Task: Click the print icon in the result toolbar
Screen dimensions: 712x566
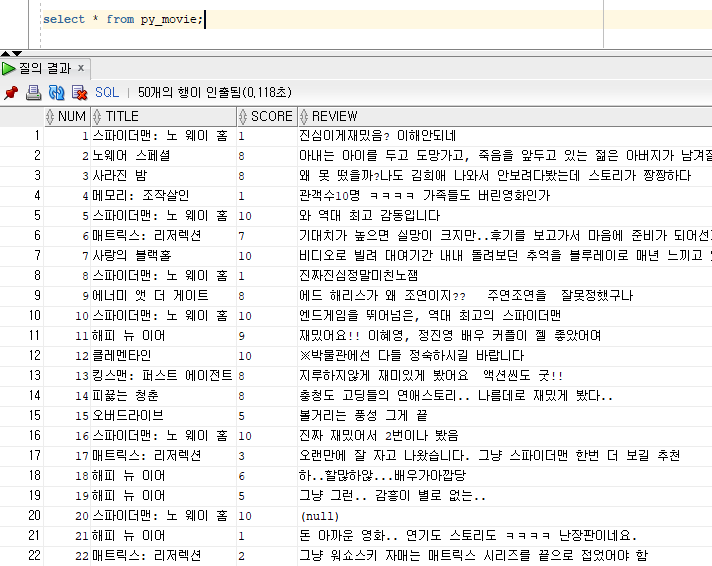Action: click(x=33, y=93)
